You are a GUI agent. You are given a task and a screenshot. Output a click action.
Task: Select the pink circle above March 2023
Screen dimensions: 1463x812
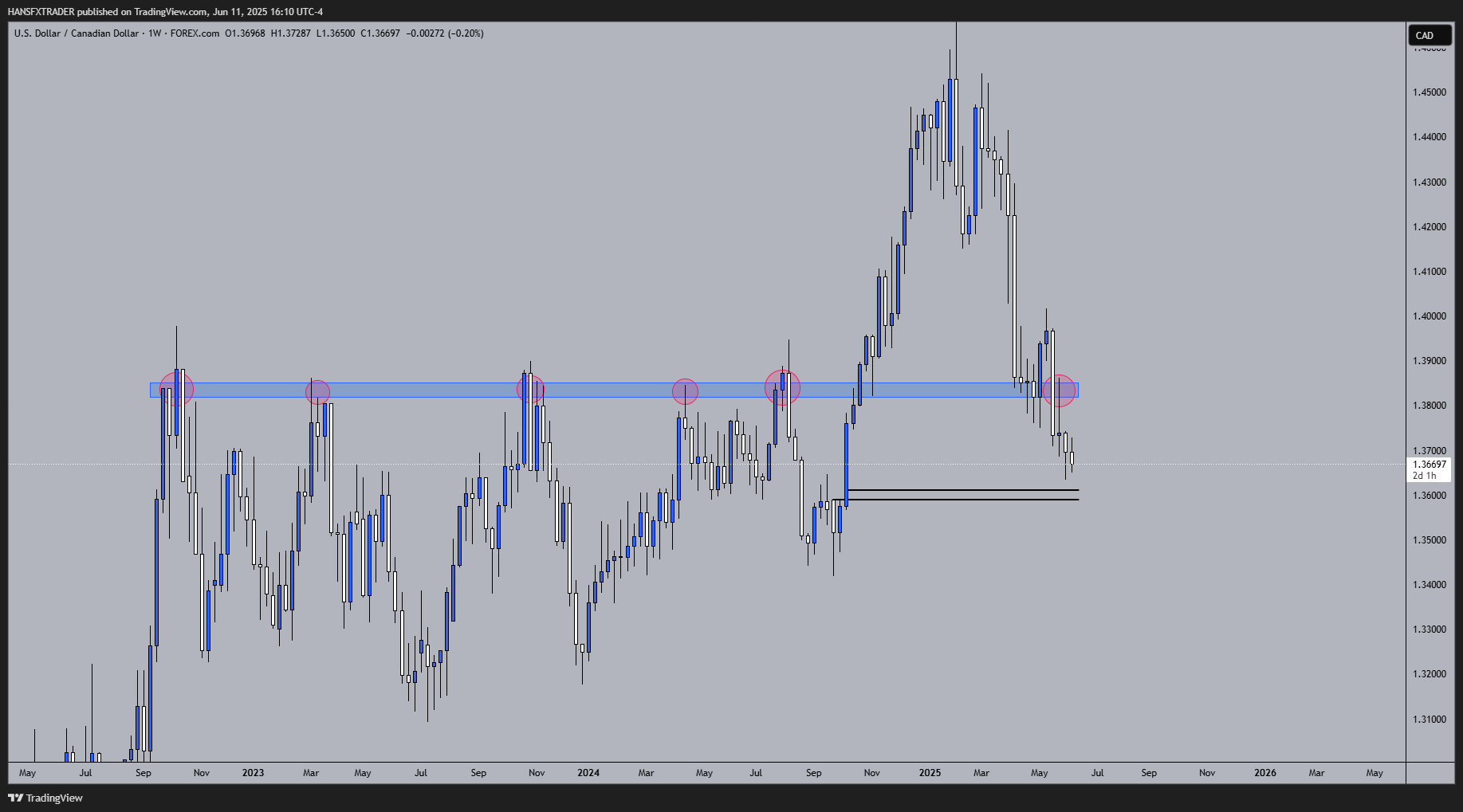pyautogui.click(x=317, y=391)
